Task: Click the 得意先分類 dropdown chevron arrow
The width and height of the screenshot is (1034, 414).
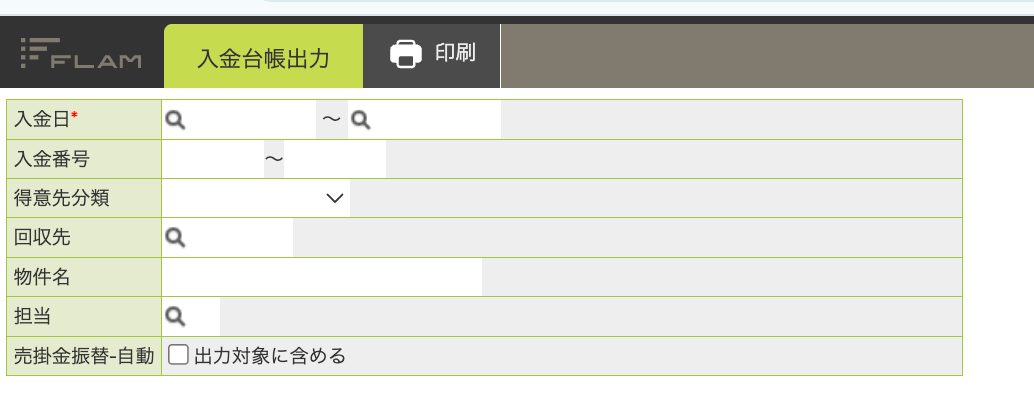Action: (x=335, y=198)
